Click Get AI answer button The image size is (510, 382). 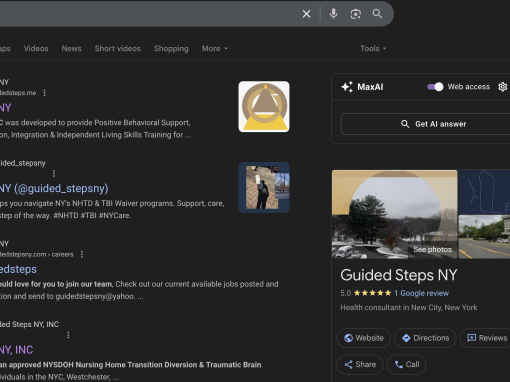425,124
